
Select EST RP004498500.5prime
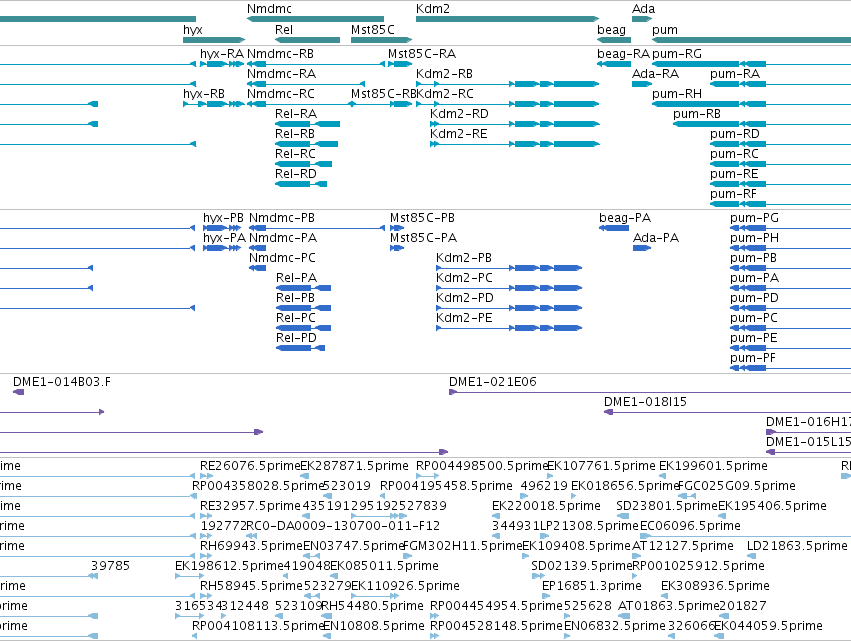(482, 466)
